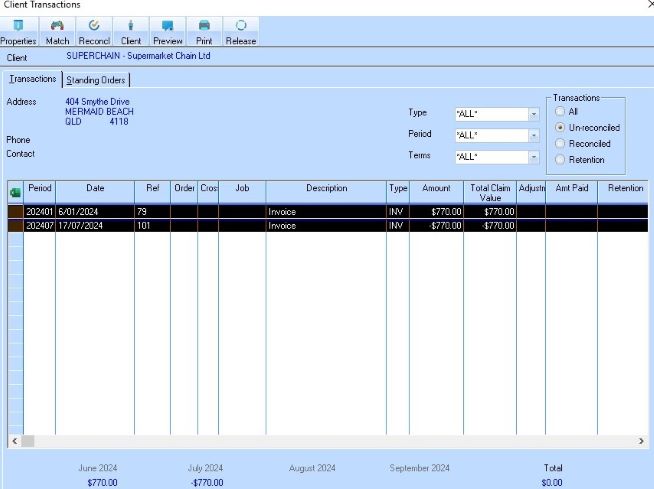Click the Match toolbar icon
The height and width of the screenshot is (489, 654).
click(57, 31)
